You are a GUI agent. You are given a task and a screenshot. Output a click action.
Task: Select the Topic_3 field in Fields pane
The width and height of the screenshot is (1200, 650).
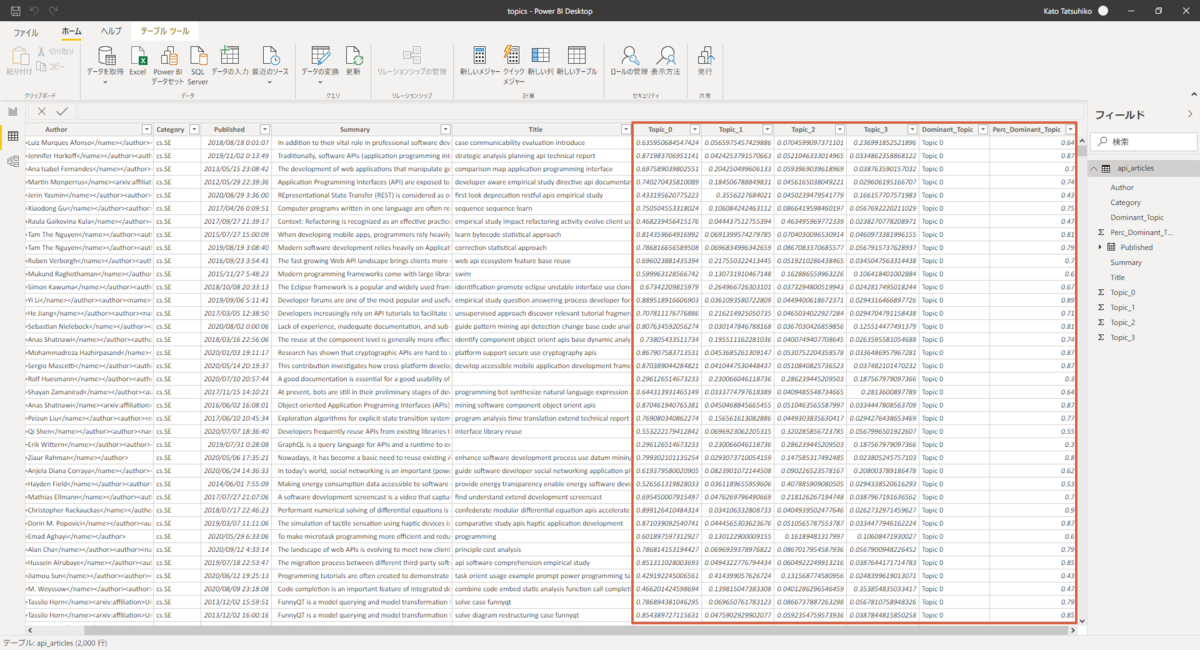click(1123, 337)
